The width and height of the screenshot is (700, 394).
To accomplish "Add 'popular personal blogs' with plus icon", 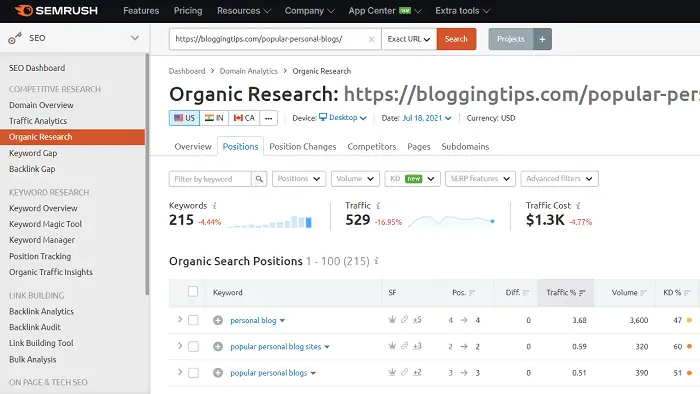I will [x=218, y=373].
